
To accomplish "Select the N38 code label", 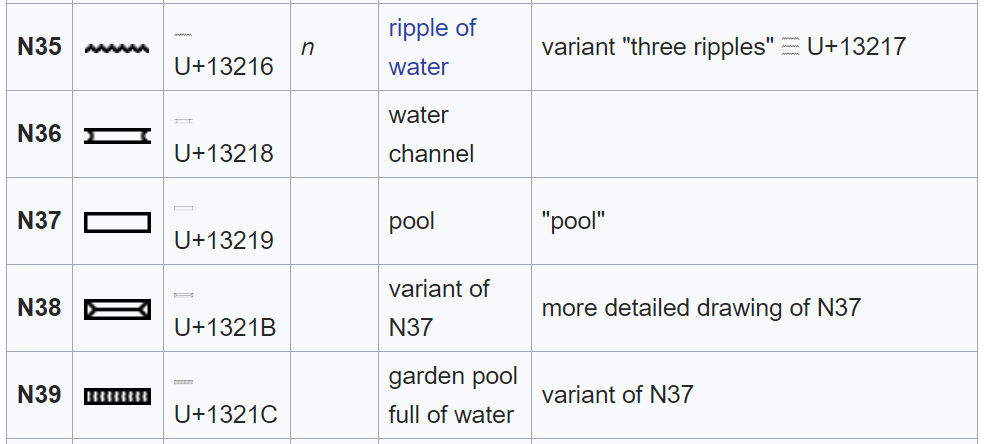I will point(39,308).
